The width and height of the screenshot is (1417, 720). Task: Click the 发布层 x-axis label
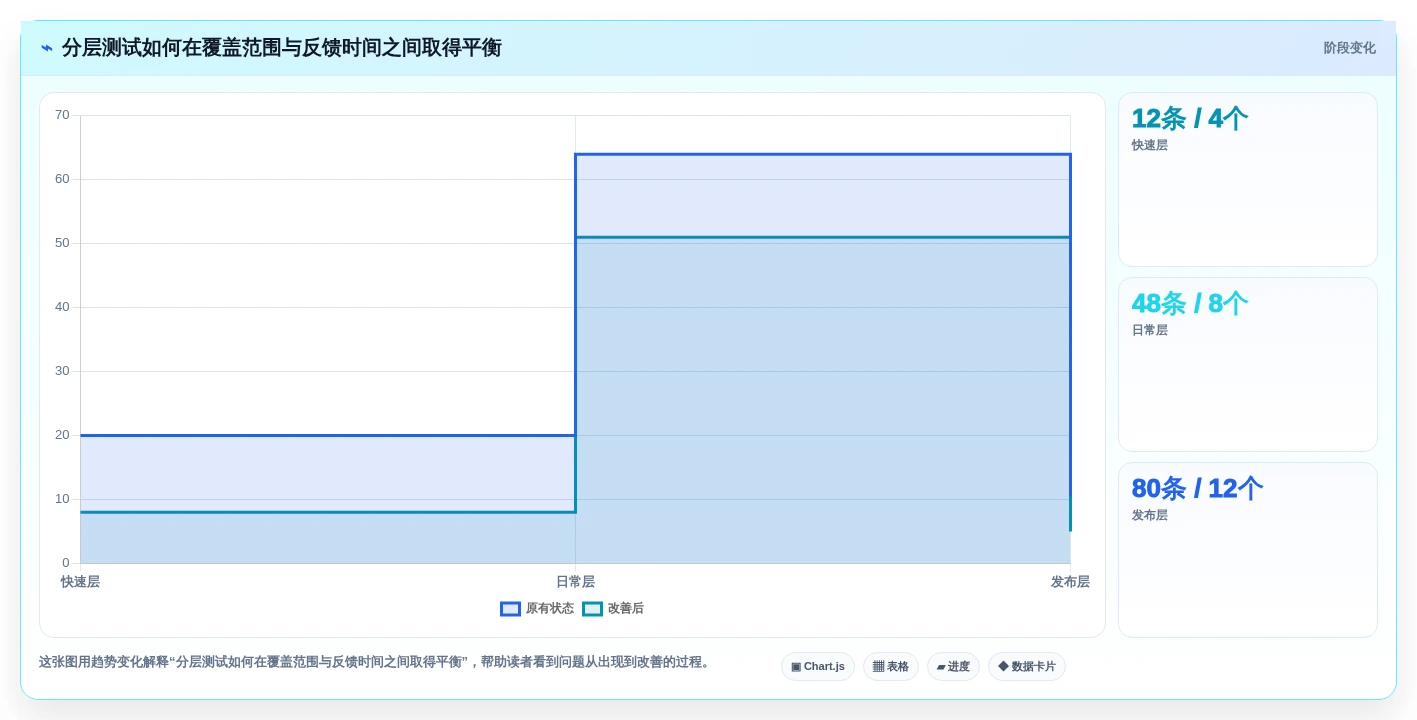pos(1070,582)
